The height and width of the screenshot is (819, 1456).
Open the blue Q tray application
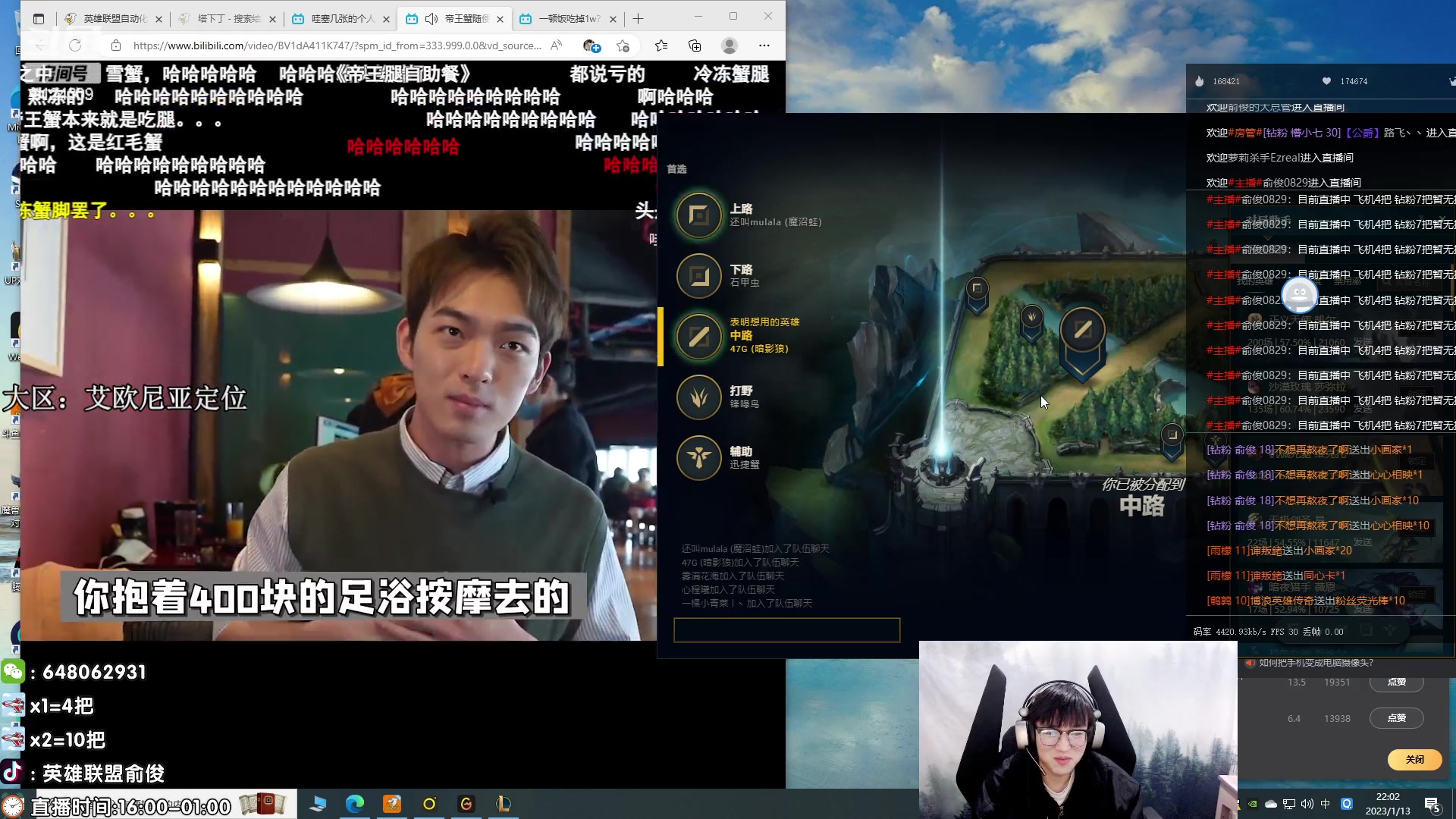point(1347,804)
